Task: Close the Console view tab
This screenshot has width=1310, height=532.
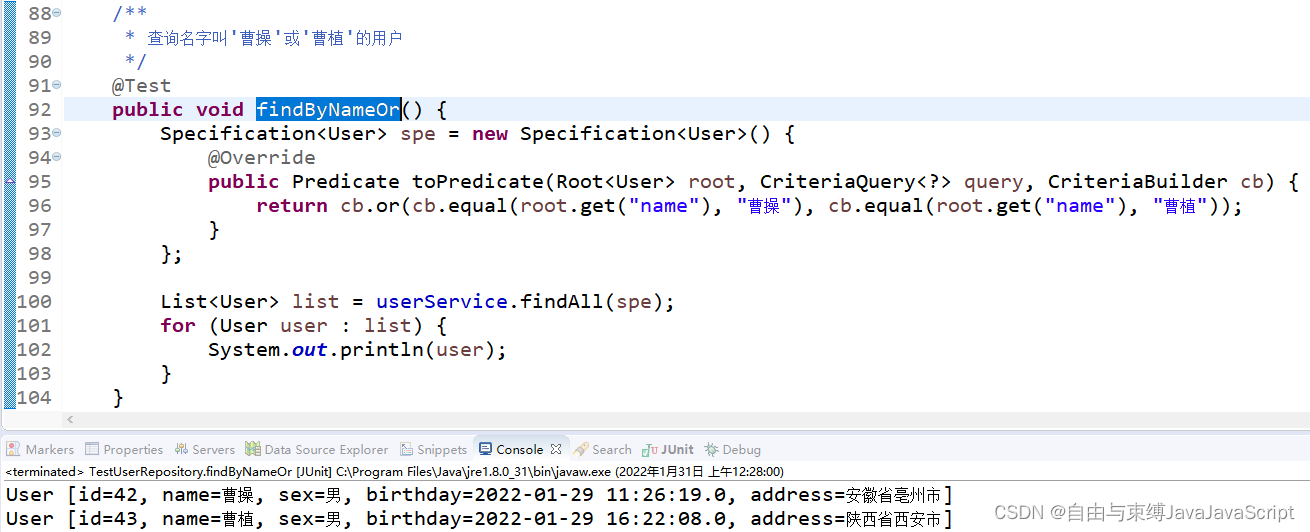Action: 557,449
